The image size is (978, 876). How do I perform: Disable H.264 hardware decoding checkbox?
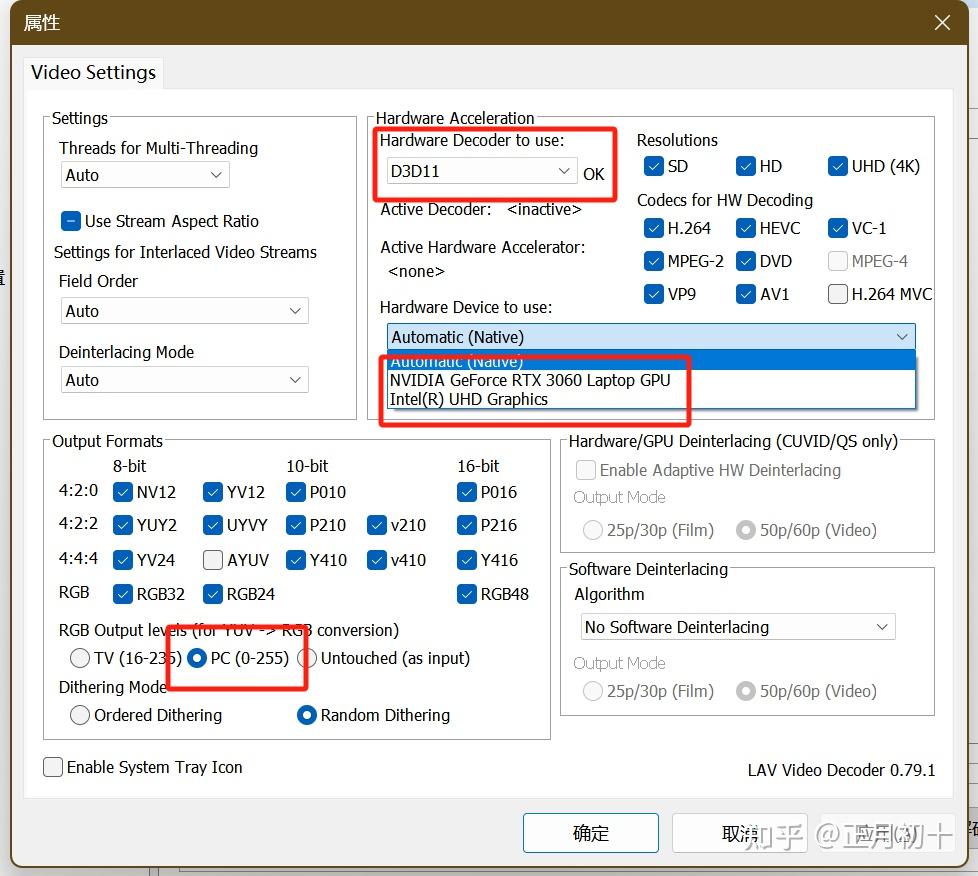(654, 228)
